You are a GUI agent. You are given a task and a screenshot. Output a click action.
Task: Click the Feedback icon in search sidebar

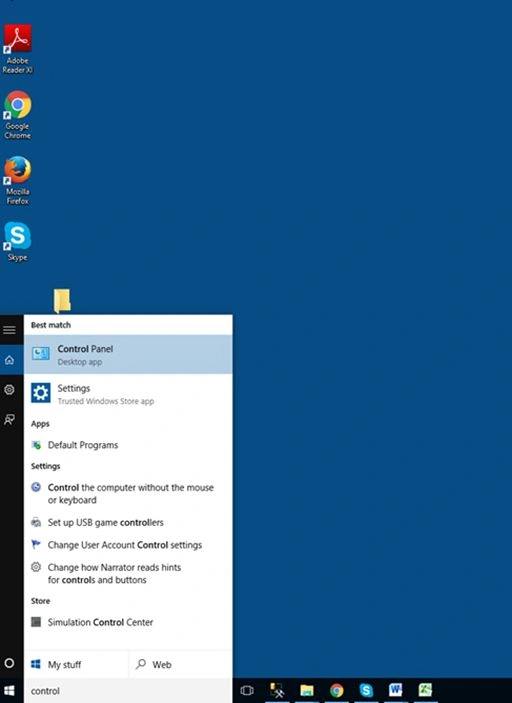point(9,420)
